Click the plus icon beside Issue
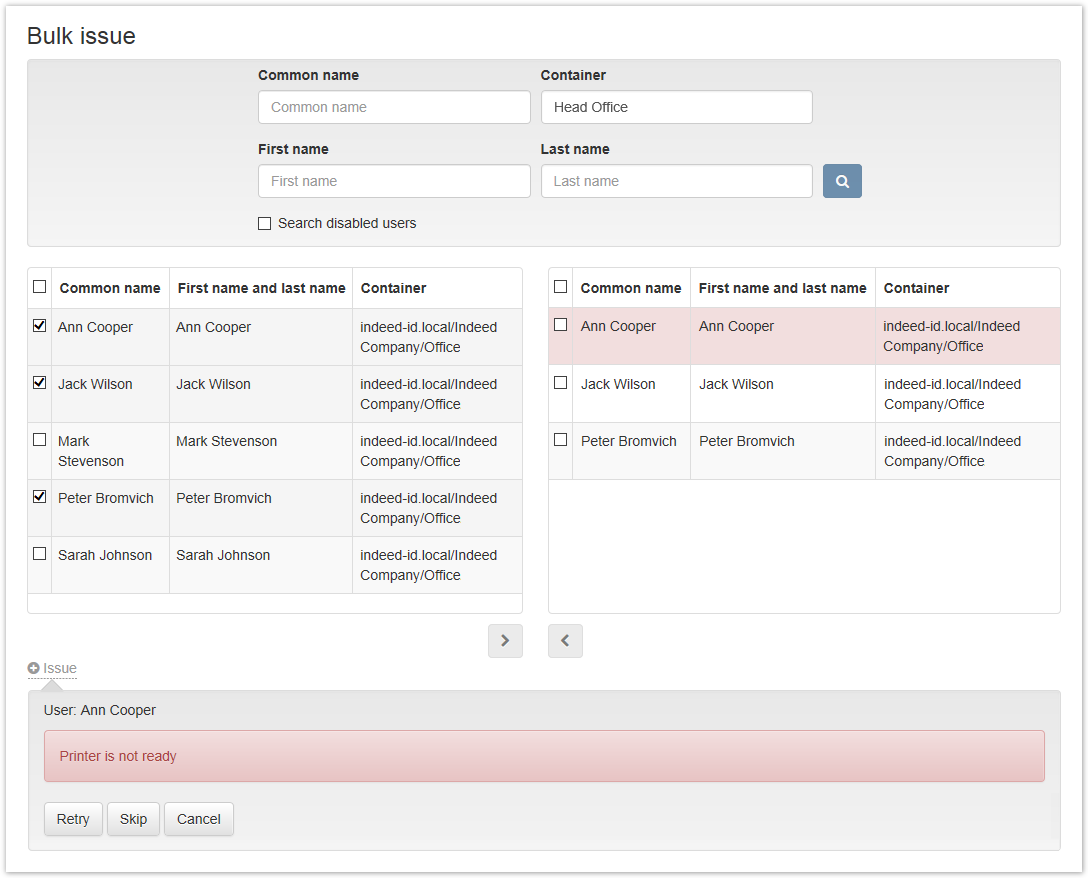 (x=34, y=668)
